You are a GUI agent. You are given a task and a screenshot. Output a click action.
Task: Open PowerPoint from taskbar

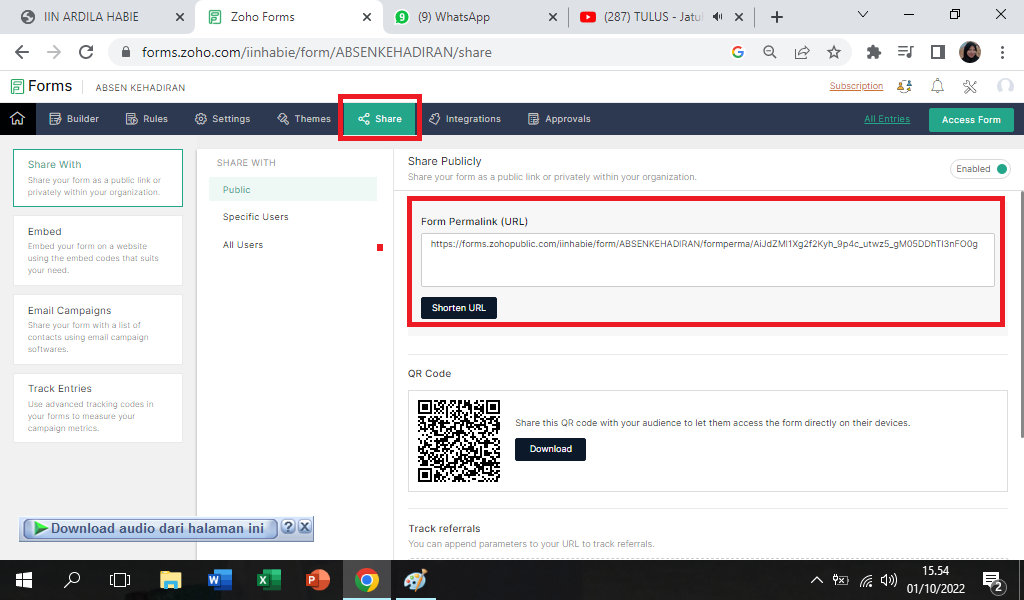point(317,580)
